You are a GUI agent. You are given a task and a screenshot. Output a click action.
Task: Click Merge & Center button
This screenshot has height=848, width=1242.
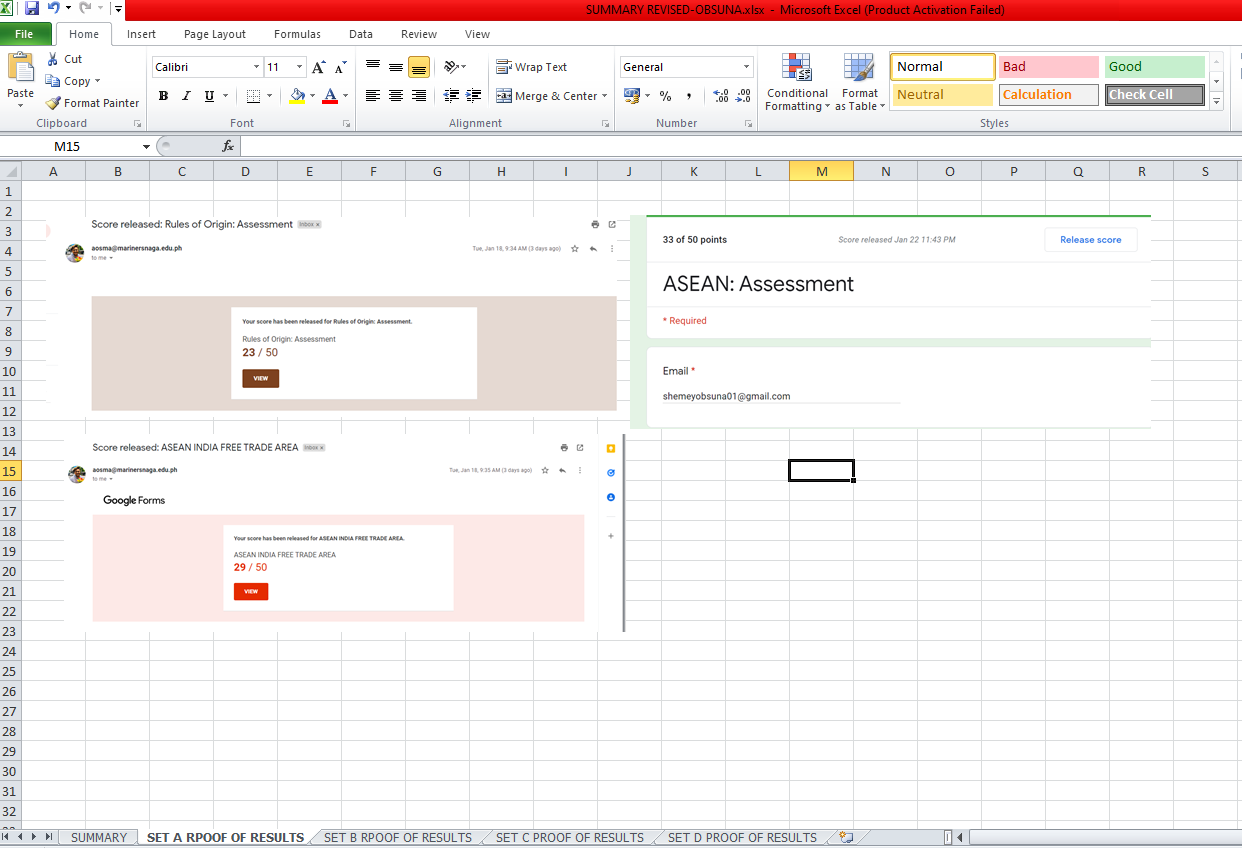point(546,96)
